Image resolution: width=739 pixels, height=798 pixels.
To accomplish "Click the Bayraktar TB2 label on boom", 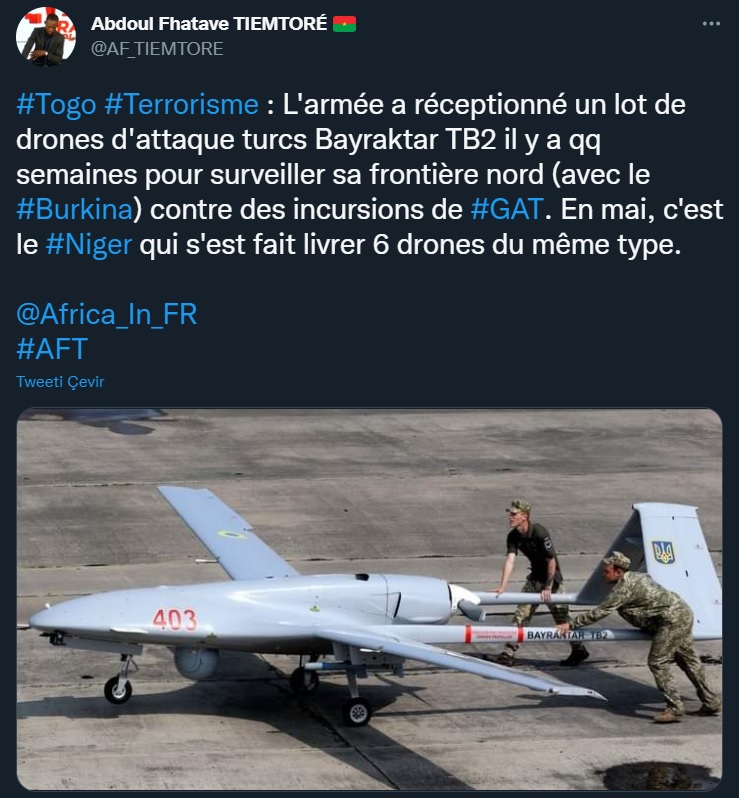I will click(x=567, y=635).
